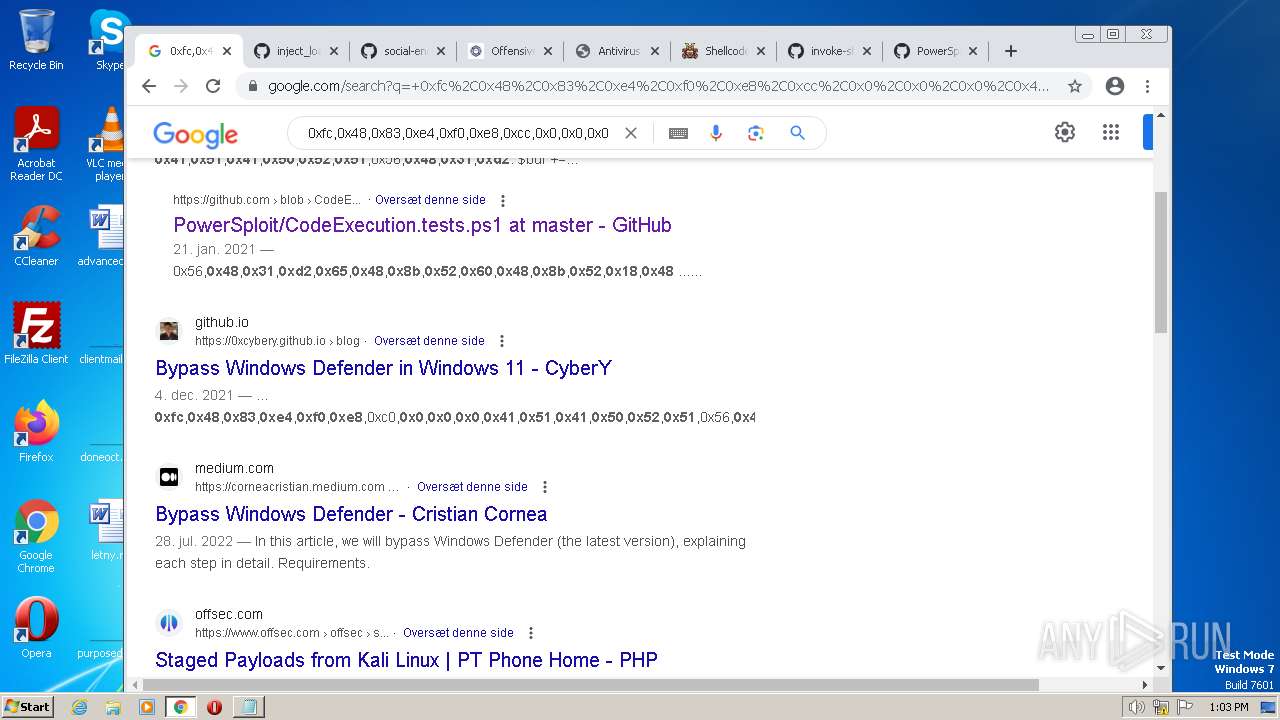Click Oversæt denne side for offsec.com result
Screen dimensions: 1280x720
click(458, 633)
